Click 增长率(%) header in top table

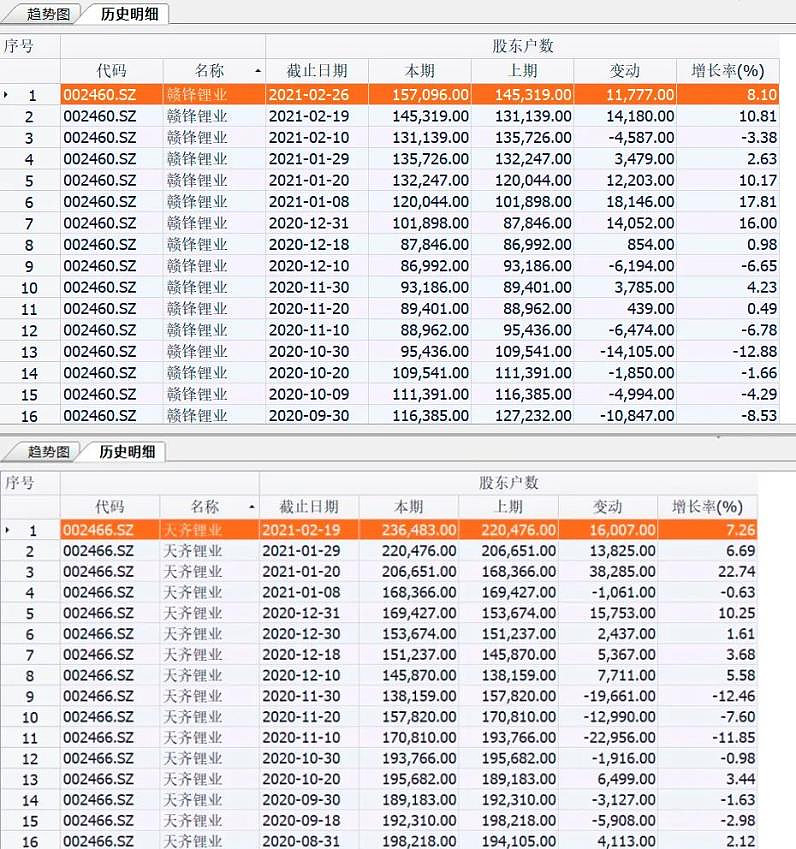pos(728,71)
